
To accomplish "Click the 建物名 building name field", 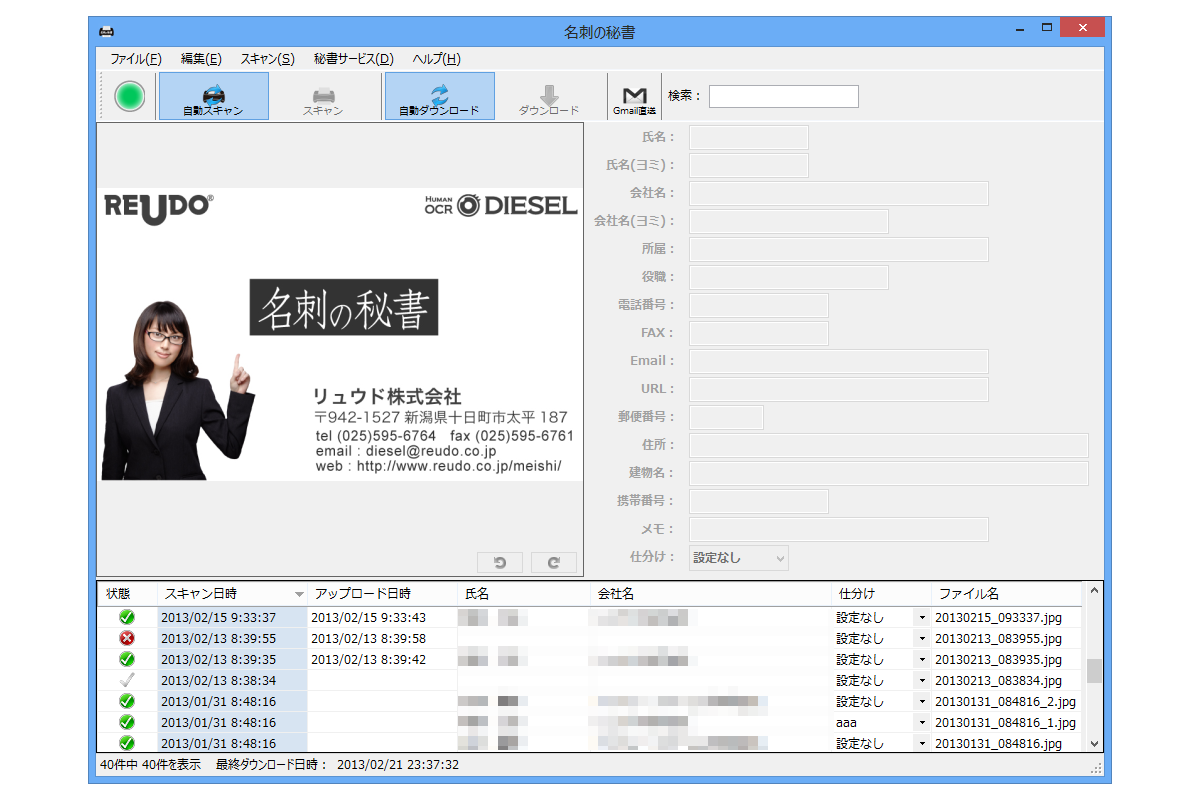I will (x=889, y=473).
